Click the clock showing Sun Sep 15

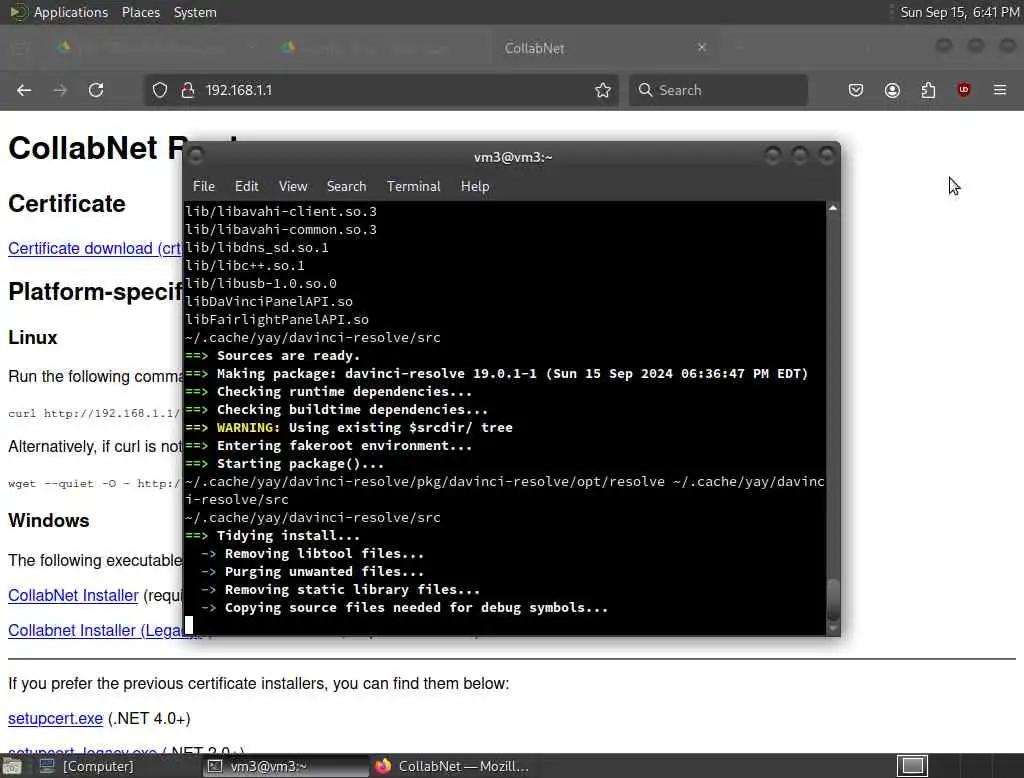[x=959, y=12]
